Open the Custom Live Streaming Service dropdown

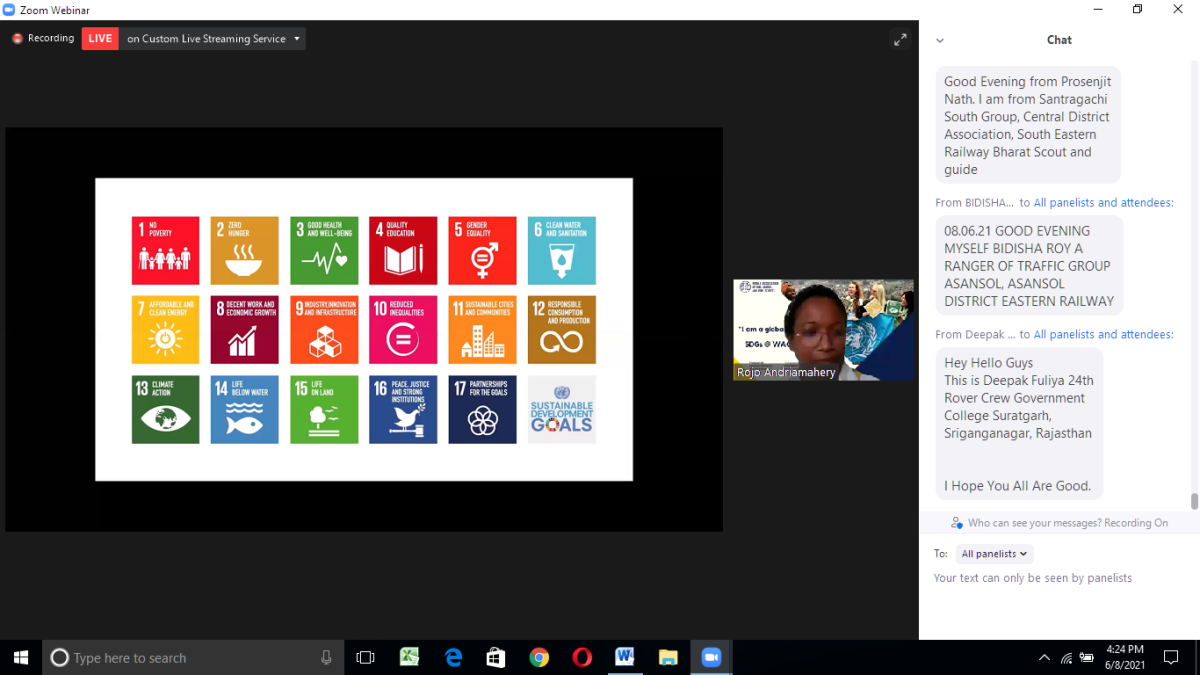[x=212, y=39]
